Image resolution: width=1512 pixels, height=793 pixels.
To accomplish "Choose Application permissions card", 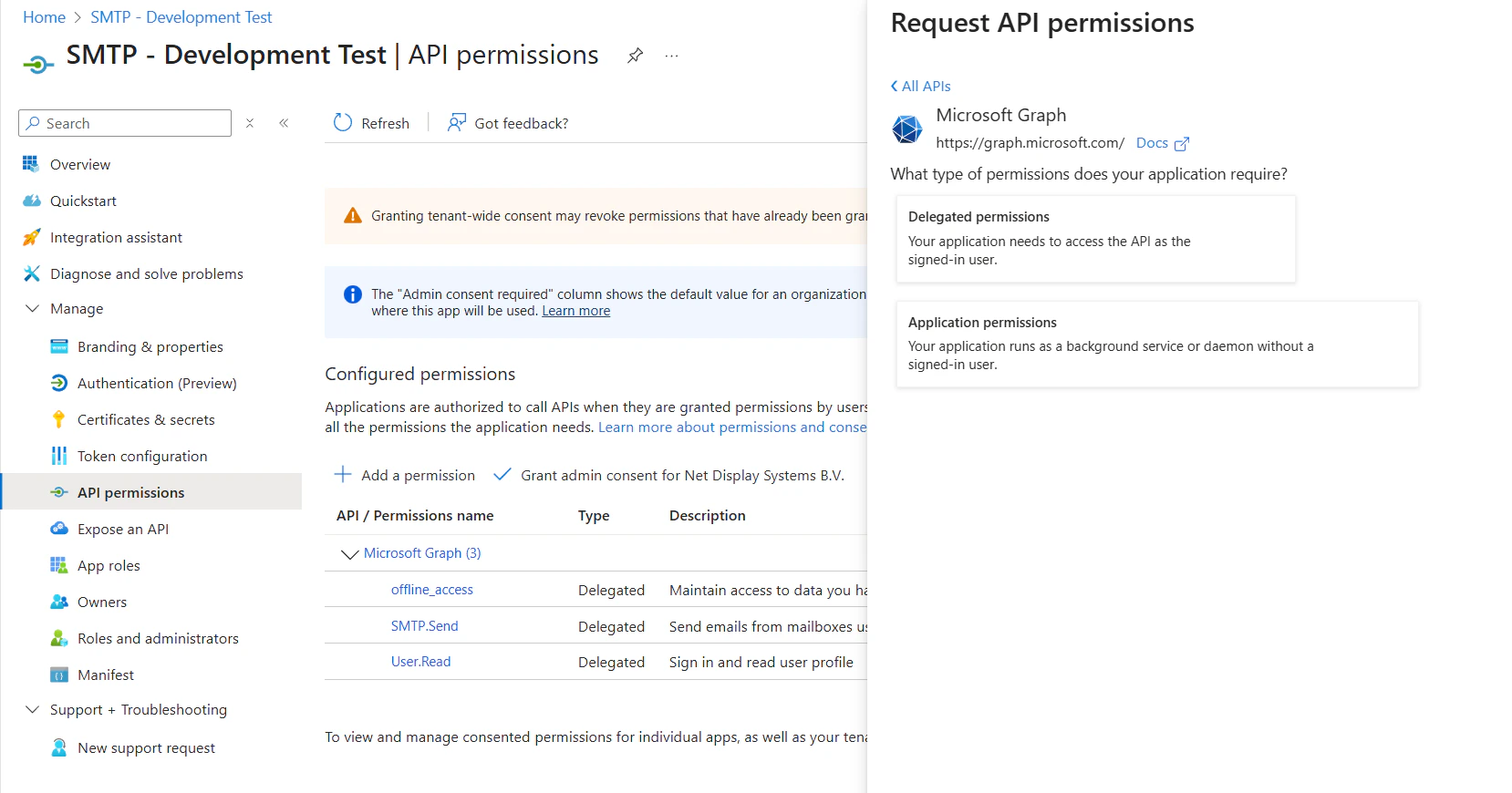I will [1157, 345].
